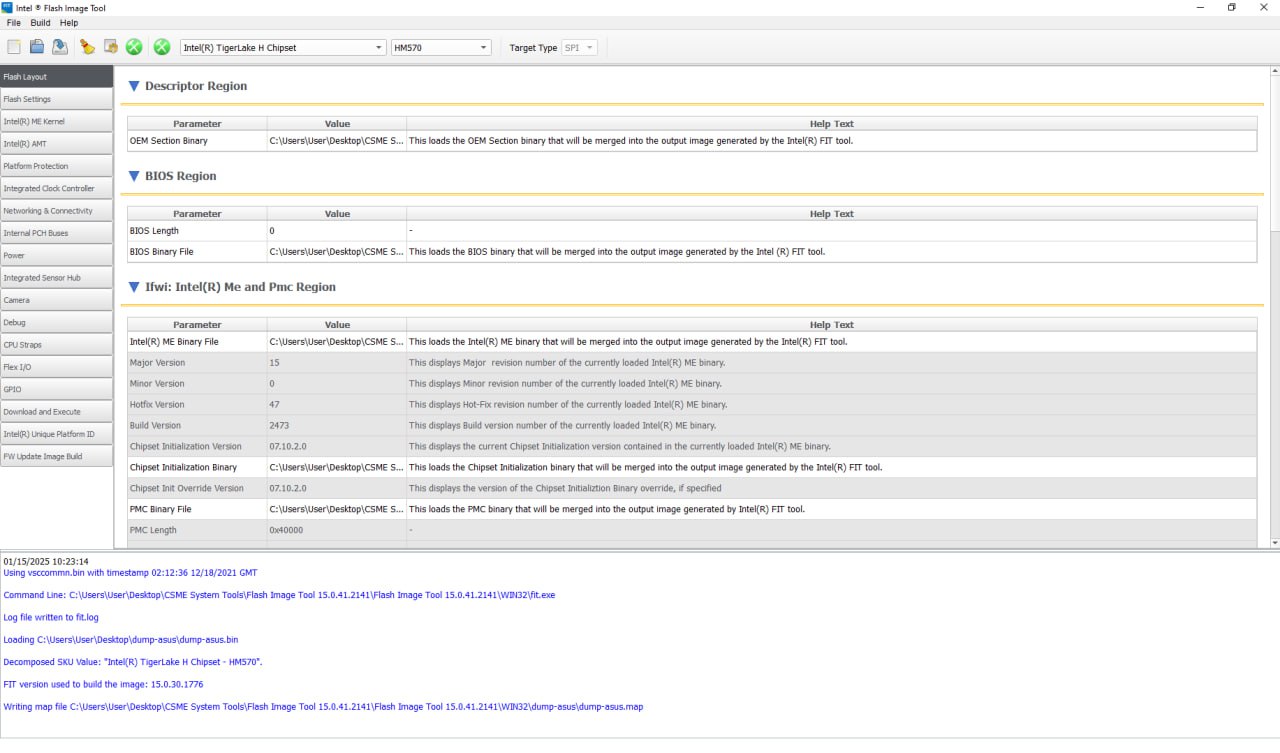Click the Chipset Initialization Binary value field
Viewport: 1280px width, 753px height.
point(336,467)
